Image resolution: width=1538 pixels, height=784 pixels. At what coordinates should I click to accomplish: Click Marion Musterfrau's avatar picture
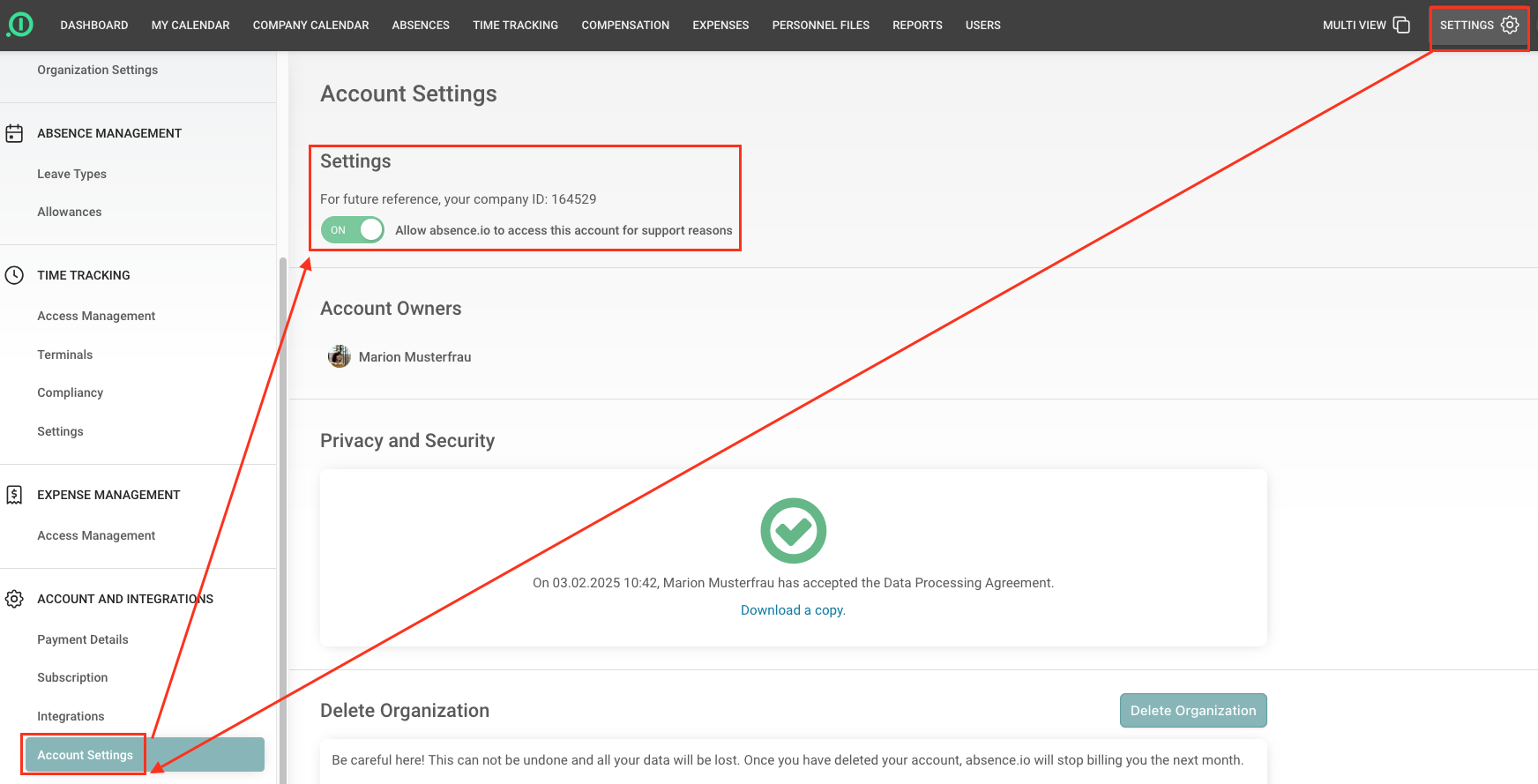click(x=339, y=356)
